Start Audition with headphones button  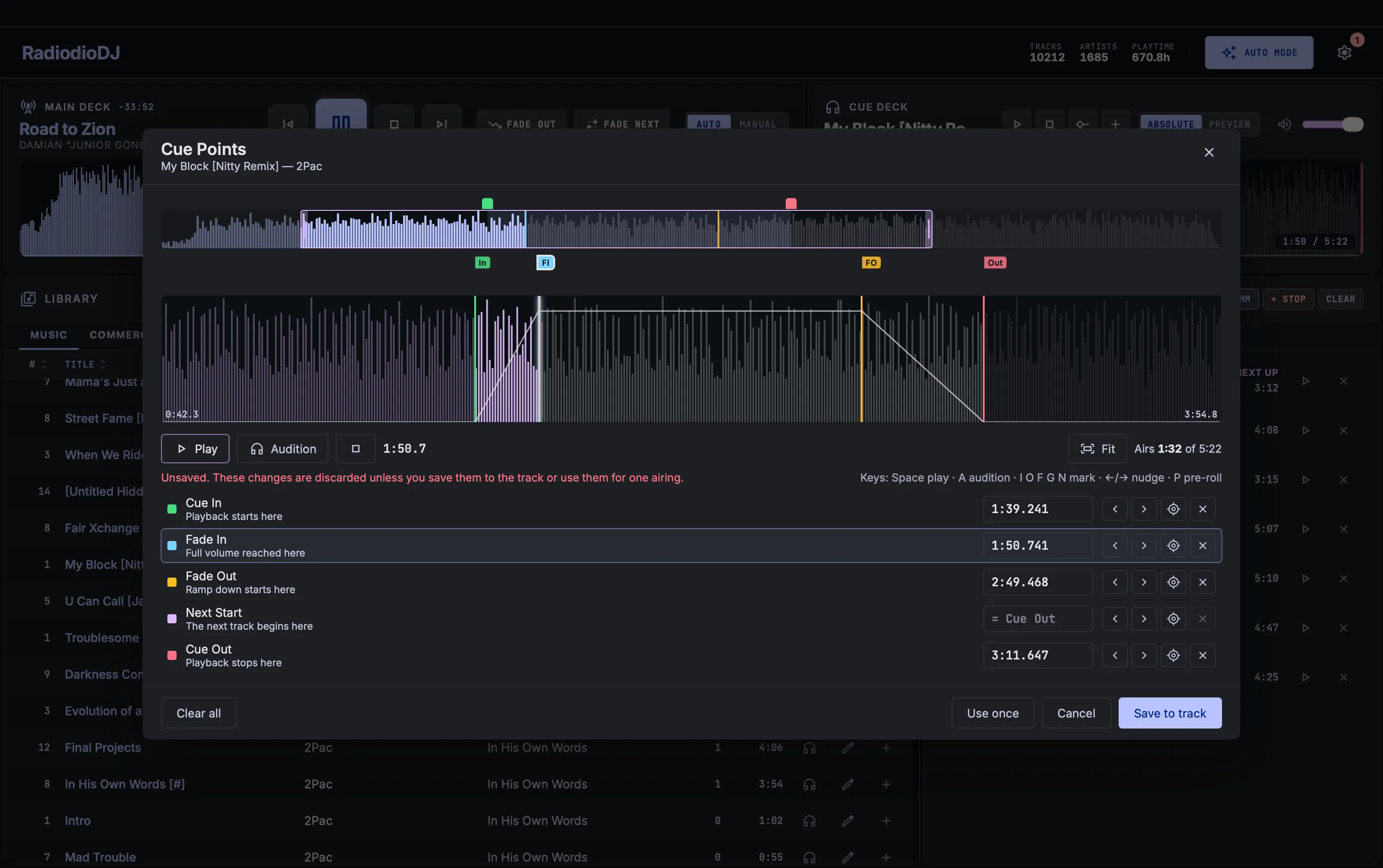[x=283, y=448]
